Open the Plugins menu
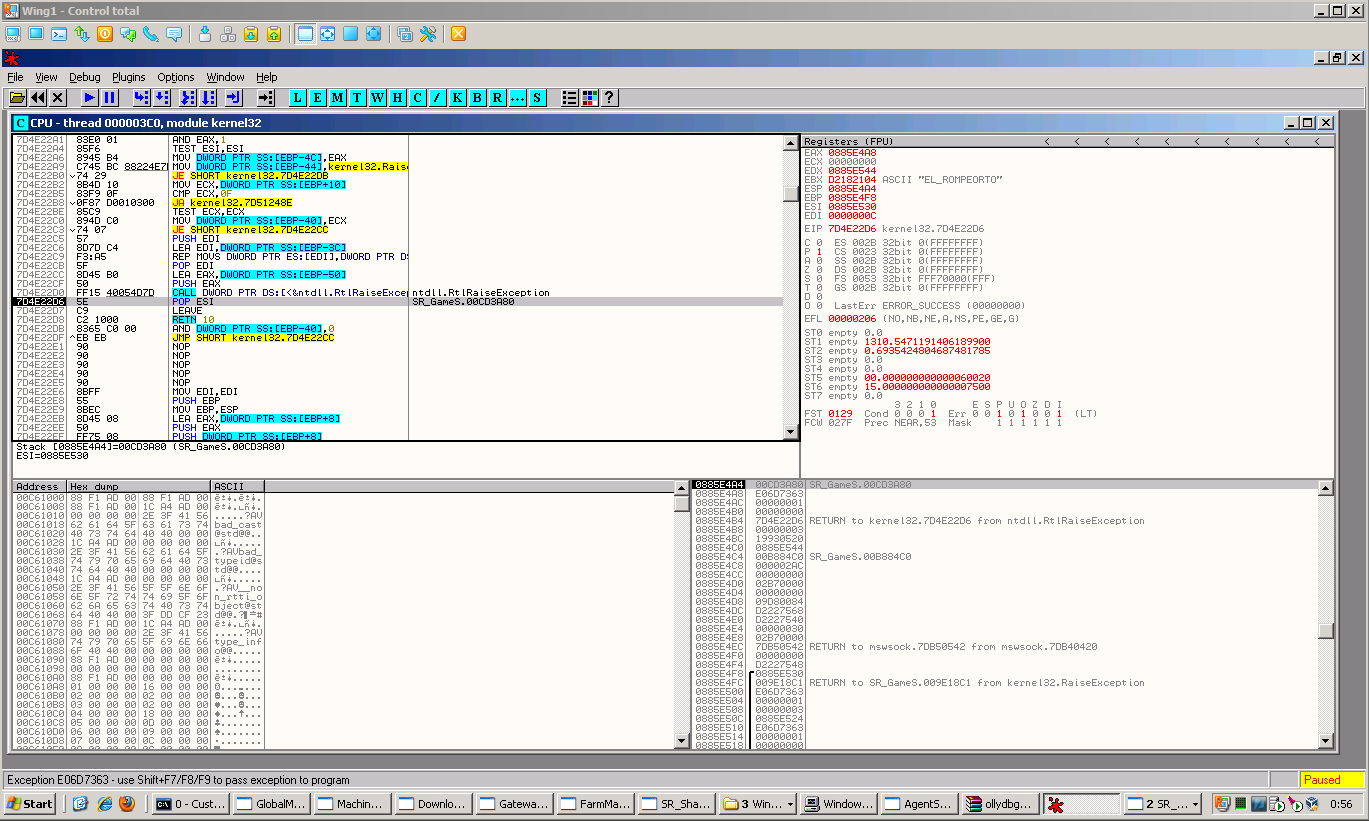This screenshot has height=821, width=1369. pyautogui.click(x=129, y=77)
